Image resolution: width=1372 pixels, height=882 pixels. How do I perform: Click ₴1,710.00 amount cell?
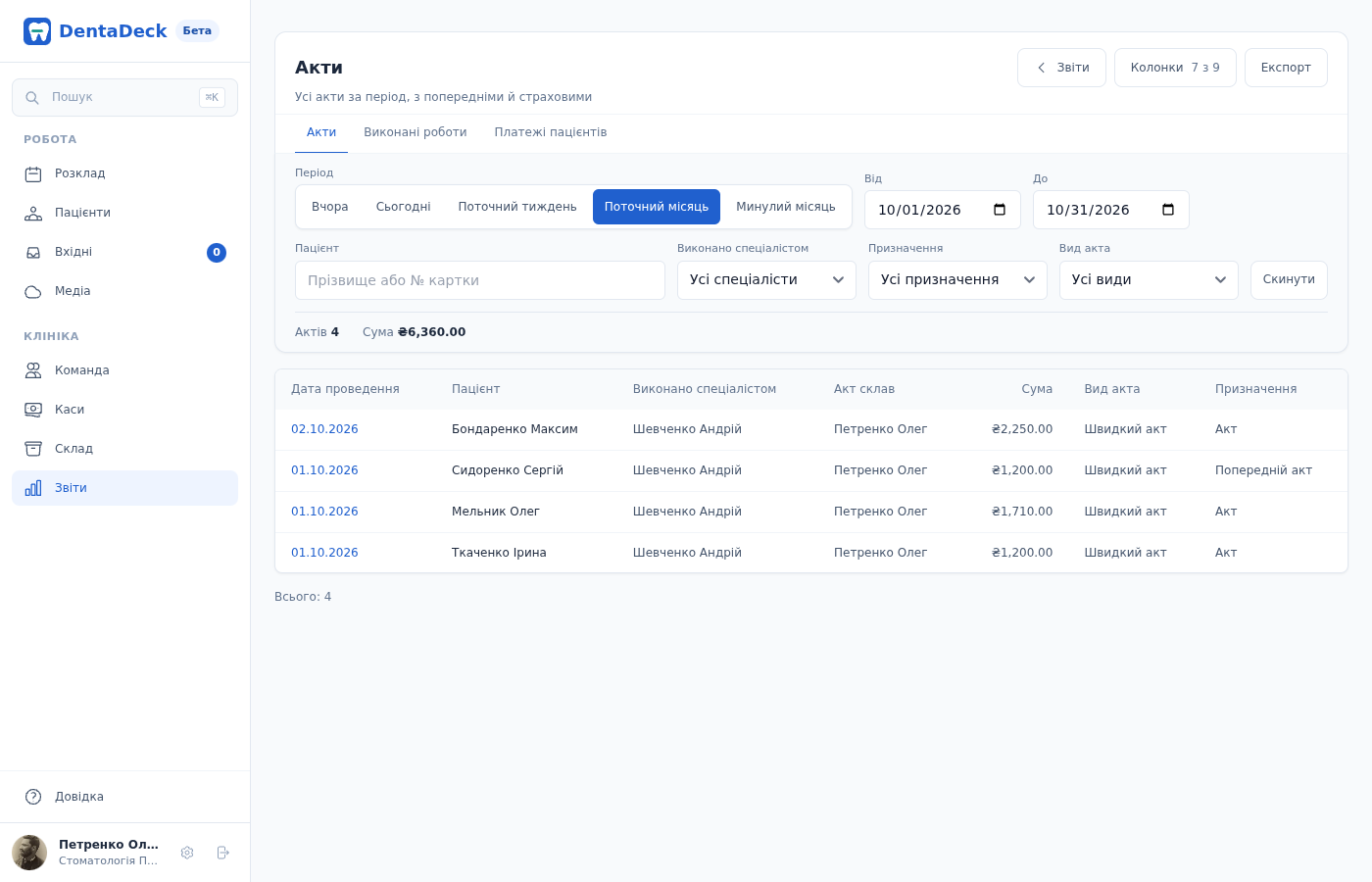click(x=1022, y=512)
